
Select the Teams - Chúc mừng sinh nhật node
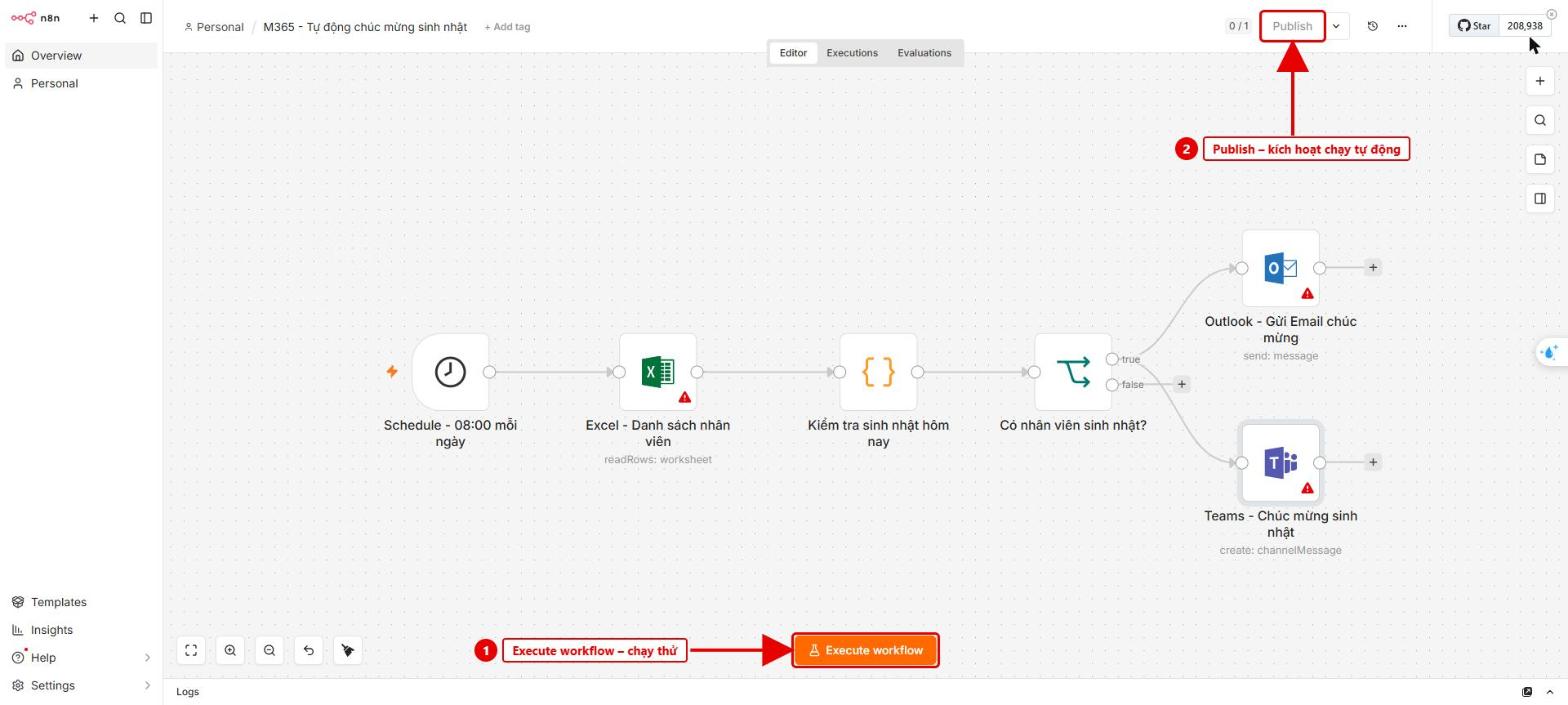[x=1281, y=462]
